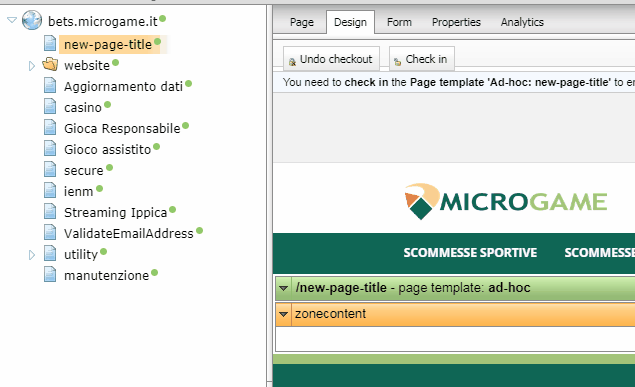Click the page icon beside utility
635x387 pixels.
(50, 254)
